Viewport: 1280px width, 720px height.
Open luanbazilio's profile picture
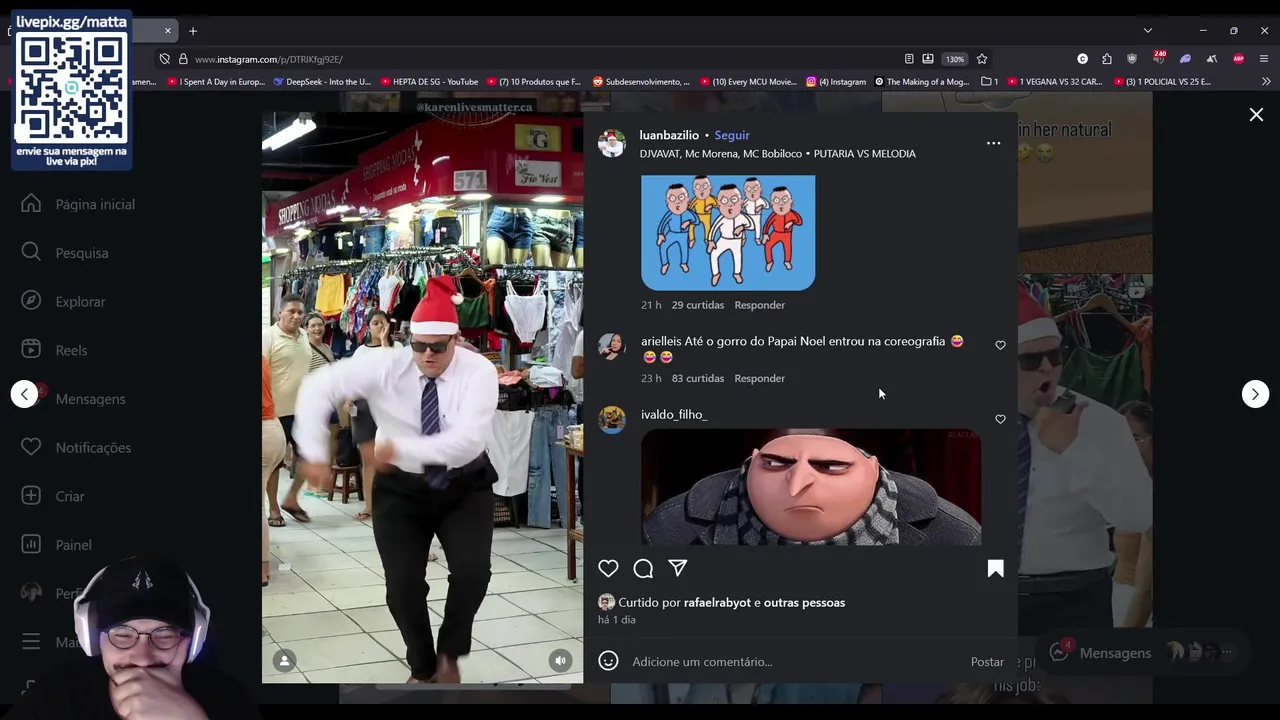612,143
